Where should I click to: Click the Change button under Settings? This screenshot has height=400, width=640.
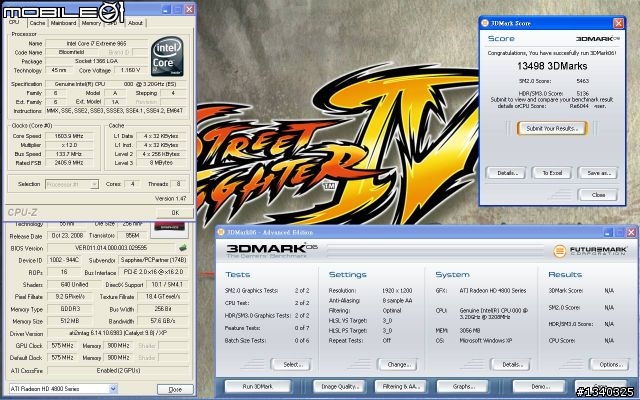click(398, 364)
